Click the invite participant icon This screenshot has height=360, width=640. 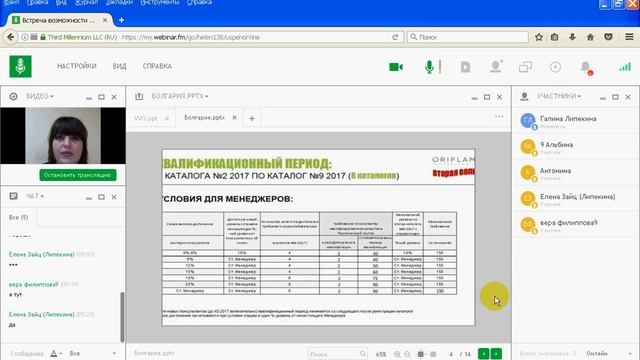click(x=496, y=66)
